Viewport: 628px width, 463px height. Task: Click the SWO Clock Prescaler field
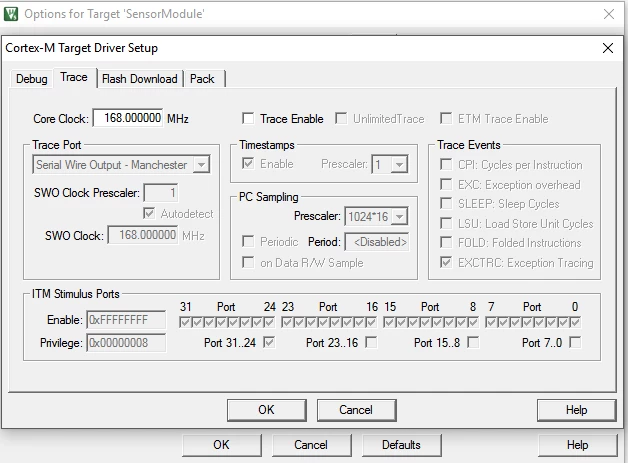coord(161,193)
